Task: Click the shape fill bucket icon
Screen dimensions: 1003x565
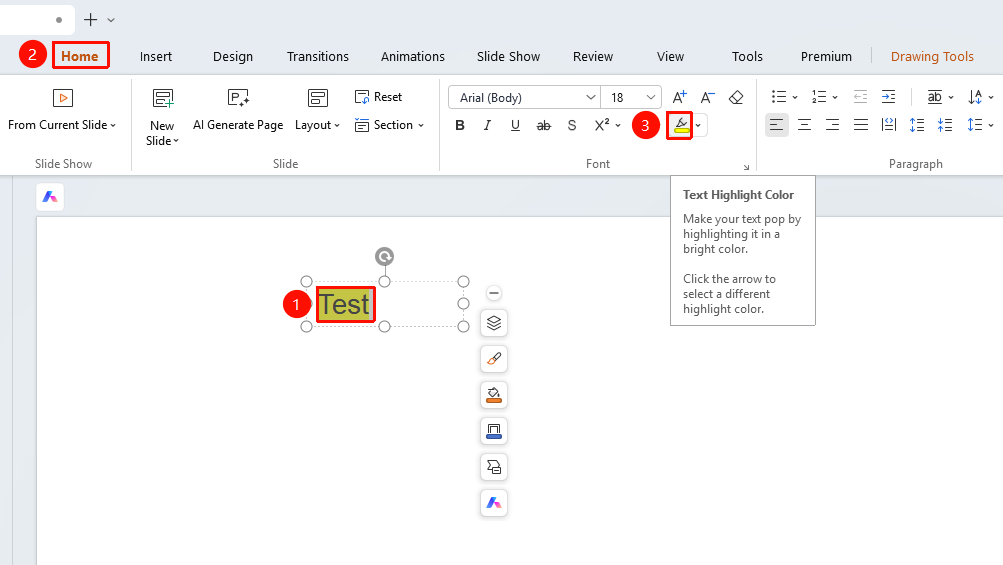Action: click(x=494, y=395)
